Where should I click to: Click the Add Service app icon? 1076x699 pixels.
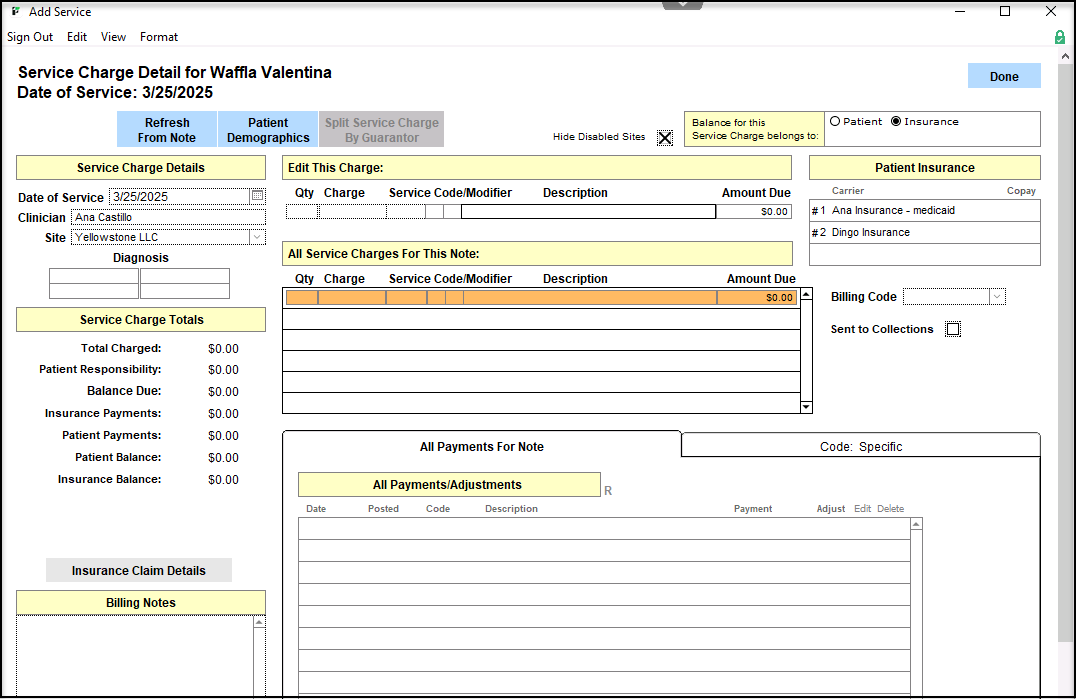coord(15,11)
